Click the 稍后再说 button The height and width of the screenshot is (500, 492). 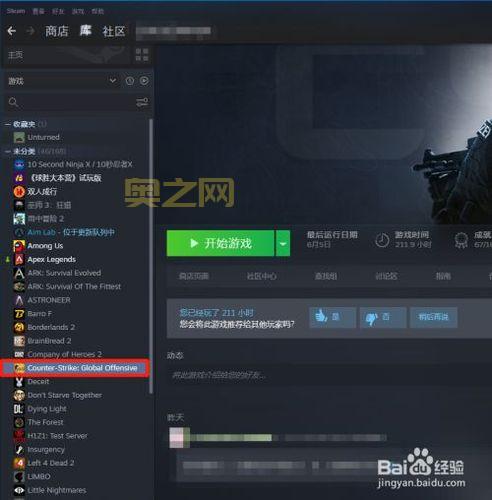click(x=433, y=317)
